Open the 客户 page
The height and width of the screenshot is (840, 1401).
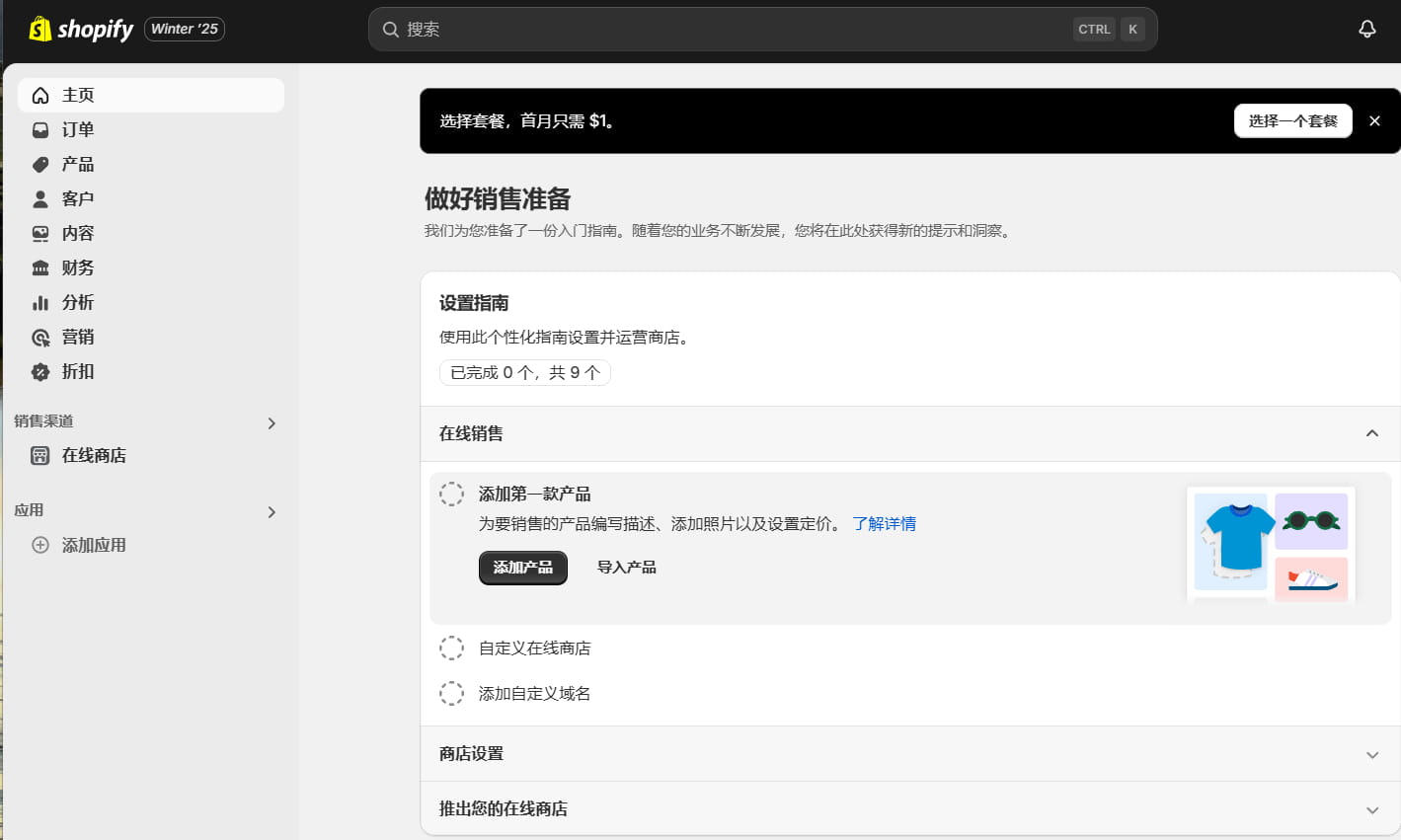(78, 198)
